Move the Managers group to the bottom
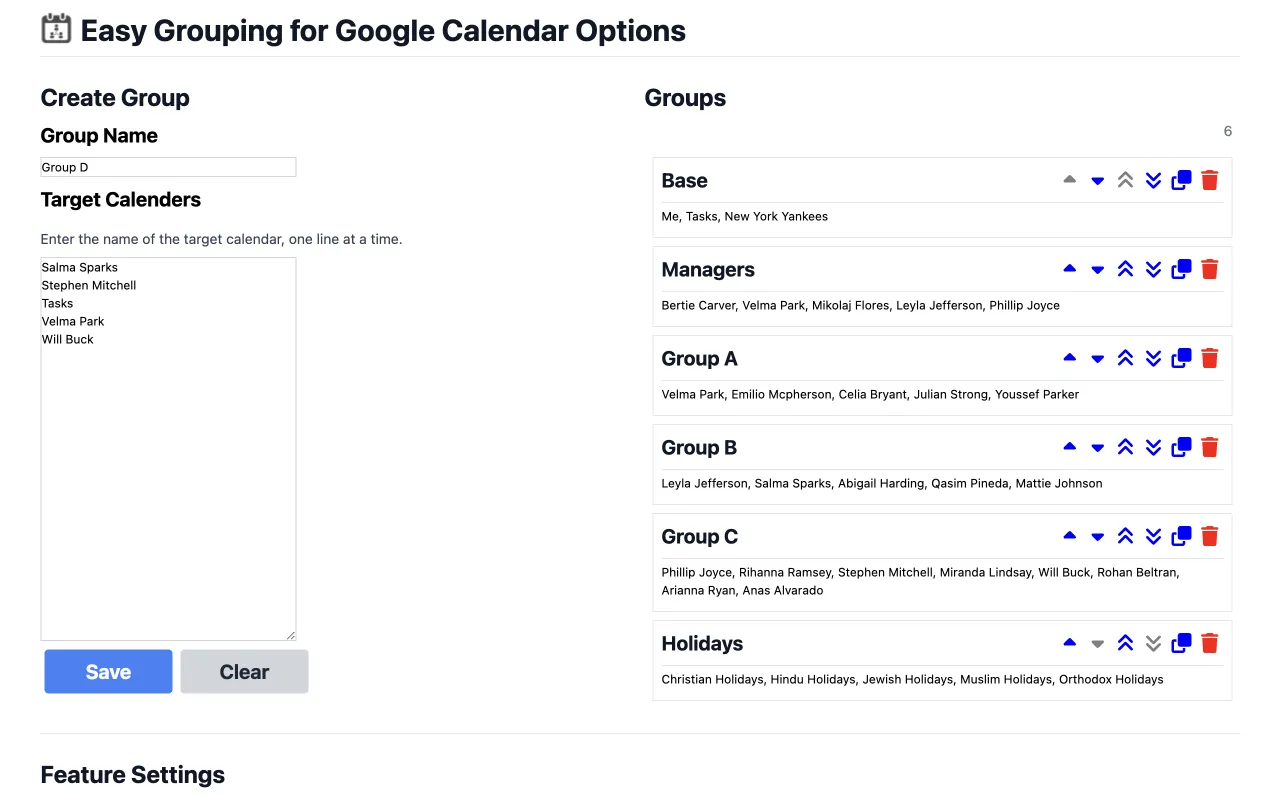Screen dimensions: 1280x800 tap(1153, 269)
